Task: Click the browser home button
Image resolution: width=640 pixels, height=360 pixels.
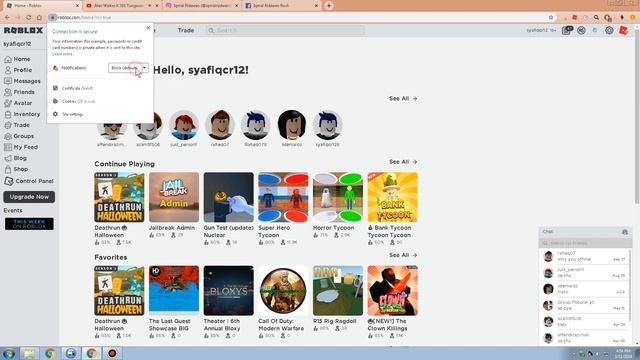Action: pyautogui.click(x=39, y=18)
